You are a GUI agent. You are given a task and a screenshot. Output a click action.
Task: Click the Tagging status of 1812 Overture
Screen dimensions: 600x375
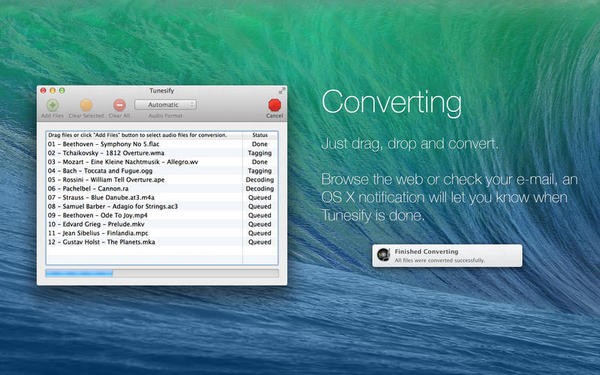tap(260, 153)
